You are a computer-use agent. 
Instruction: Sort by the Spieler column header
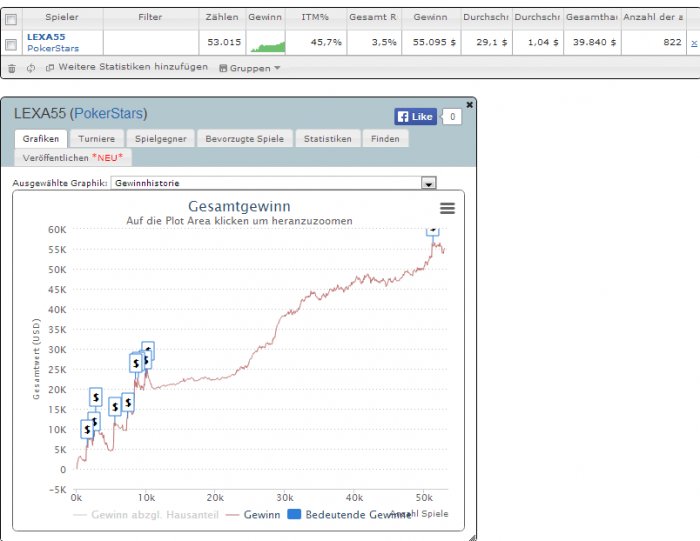pos(62,17)
